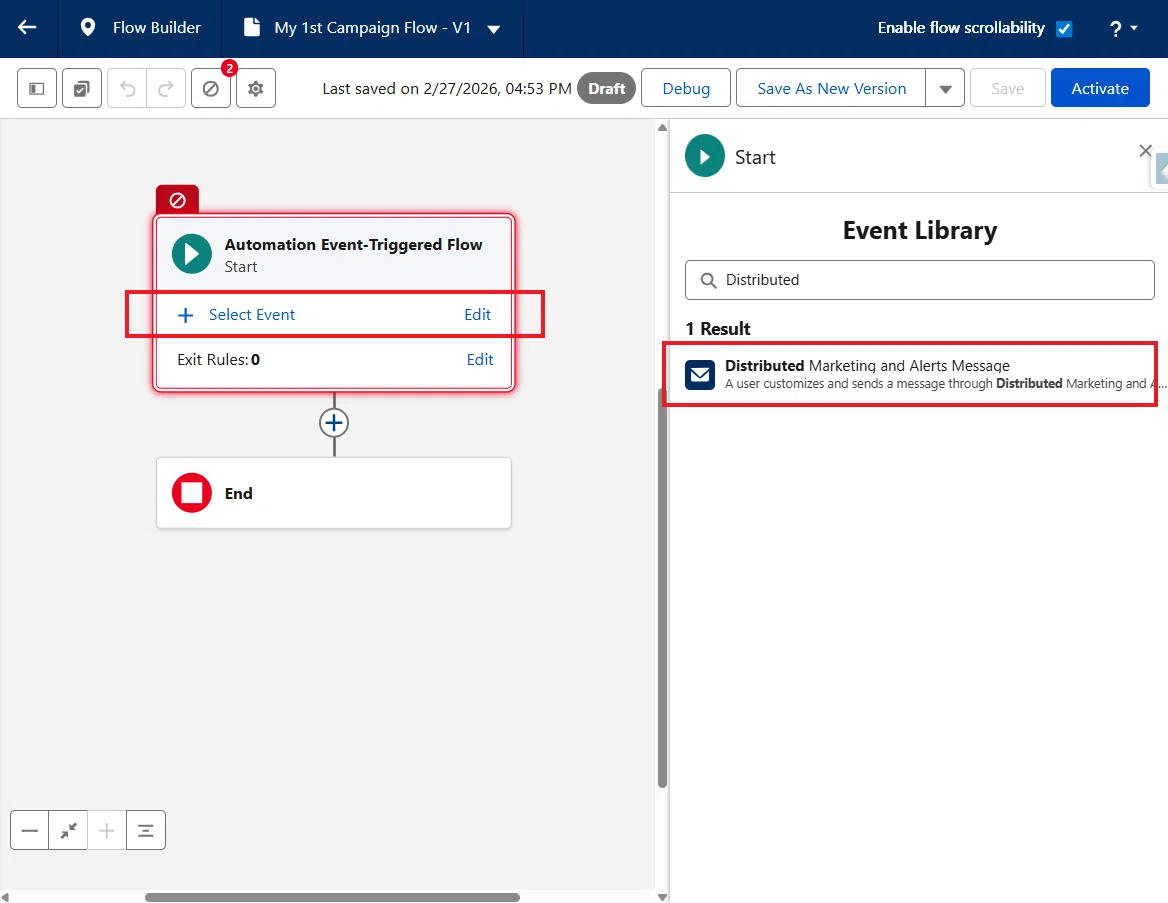Click the Event Library search field

[x=919, y=280]
